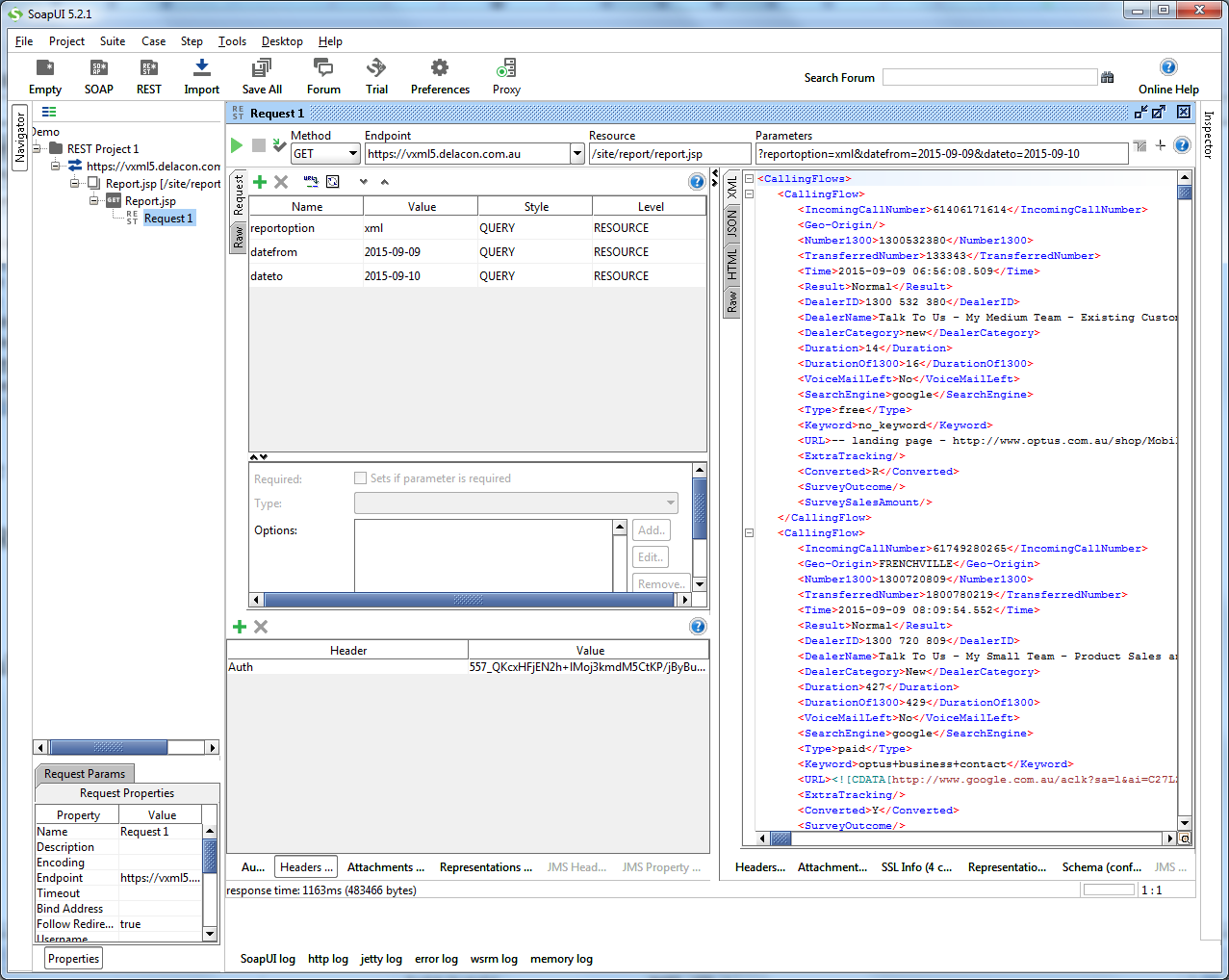Collapse the CallingFlows XML root node
Image resolution: width=1229 pixels, height=980 pixels.
point(749,179)
